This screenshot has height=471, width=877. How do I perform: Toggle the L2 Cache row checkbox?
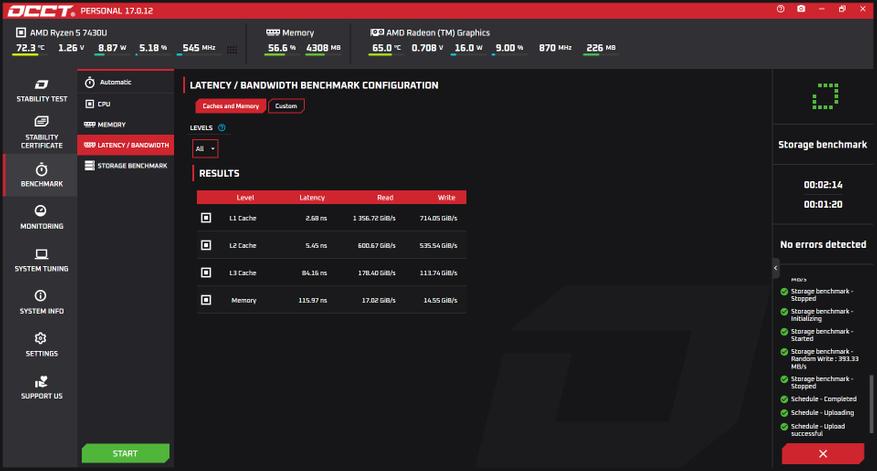pyautogui.click(x=206, y=245)
